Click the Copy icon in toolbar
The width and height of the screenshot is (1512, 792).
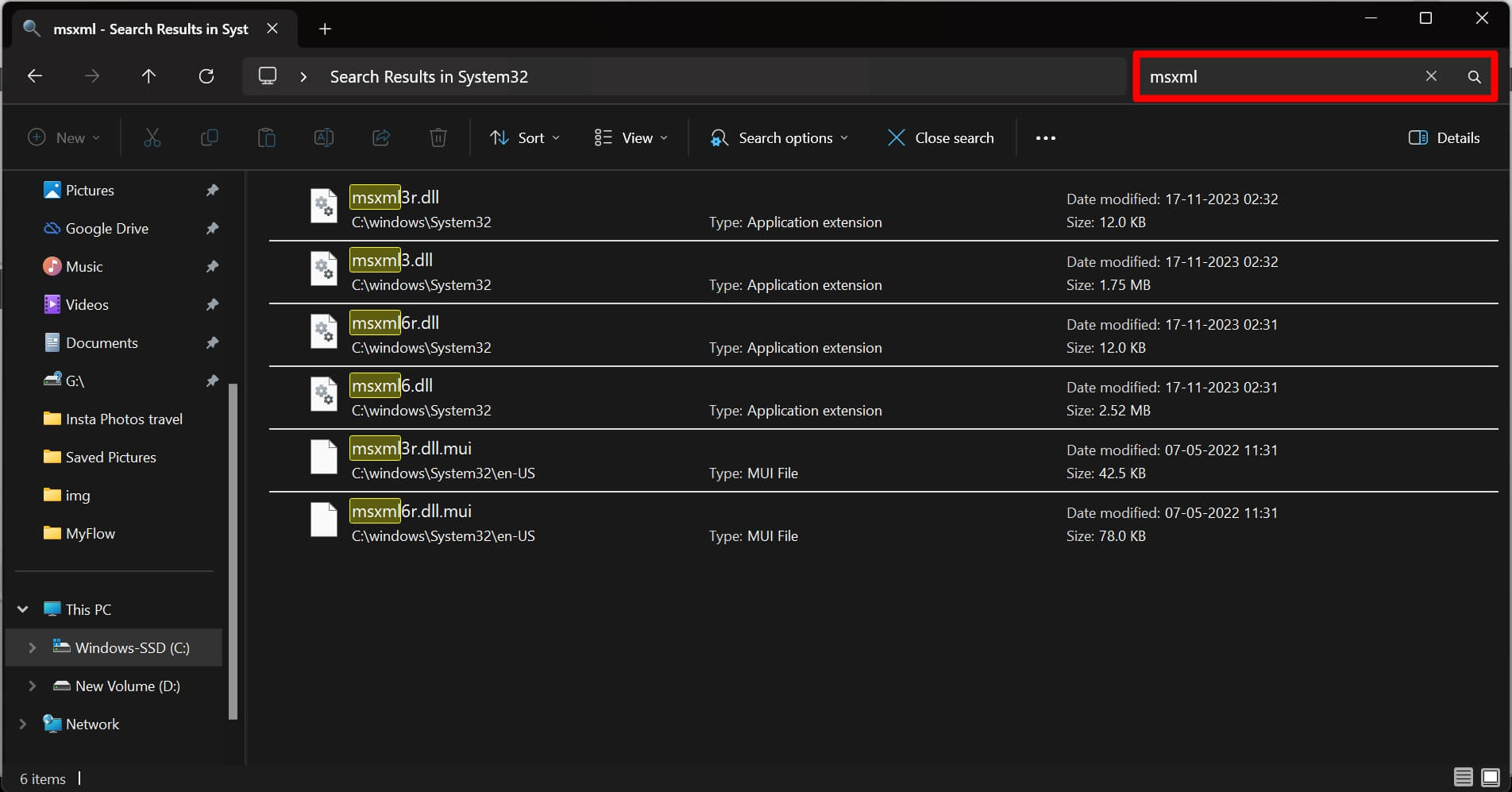pos(210,137)
